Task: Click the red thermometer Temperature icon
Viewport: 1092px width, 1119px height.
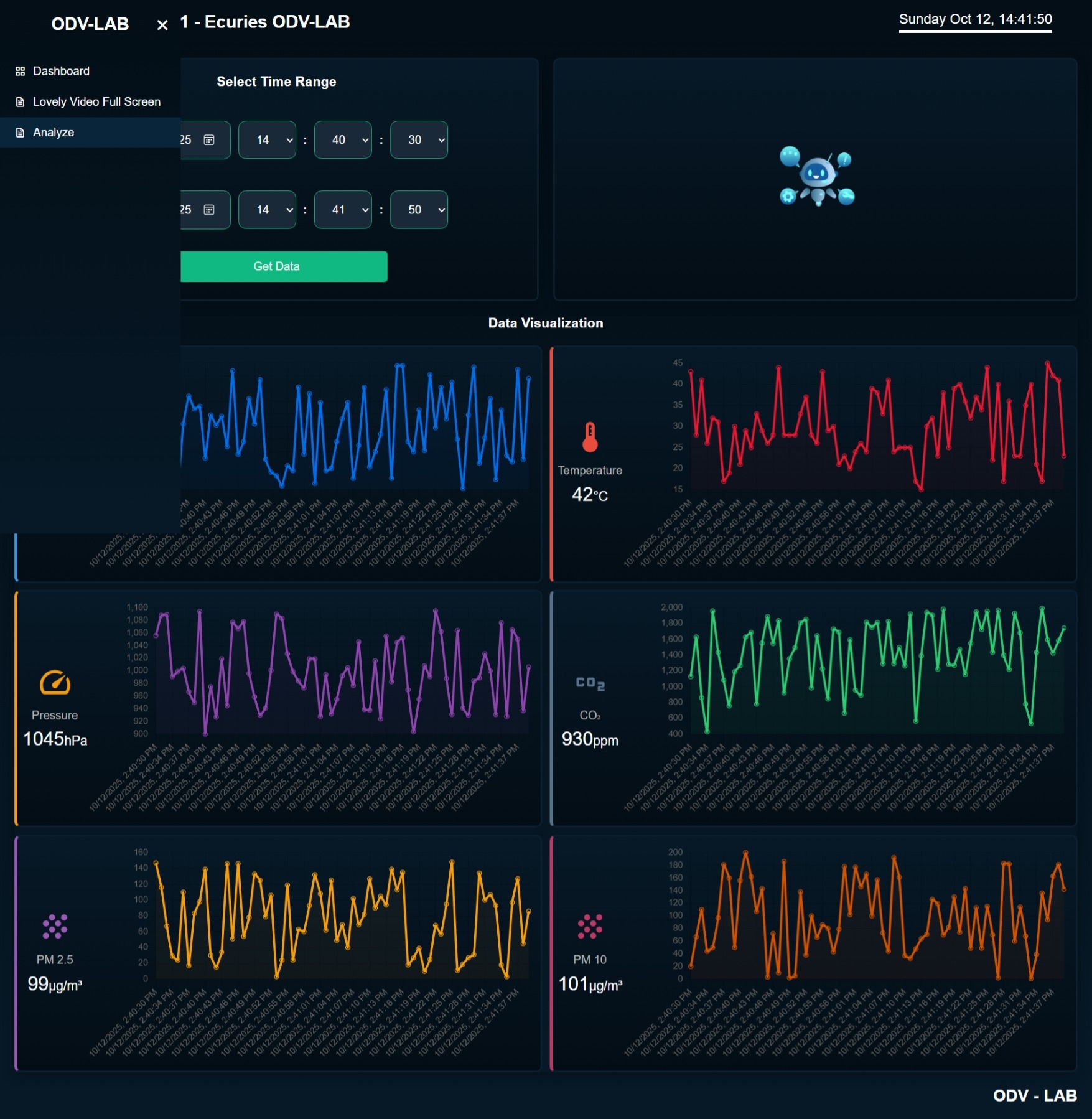Action: [589, 437]
